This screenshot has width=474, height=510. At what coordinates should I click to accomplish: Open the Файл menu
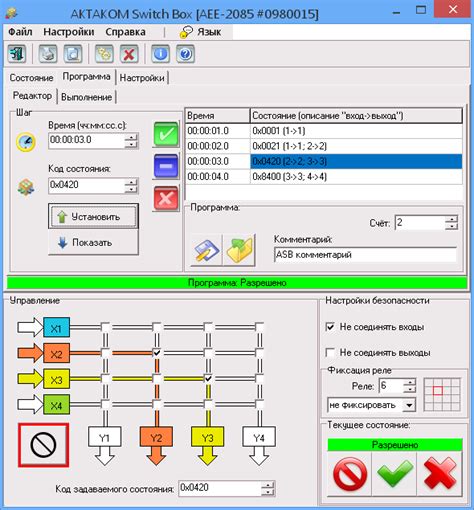(20, 32)
